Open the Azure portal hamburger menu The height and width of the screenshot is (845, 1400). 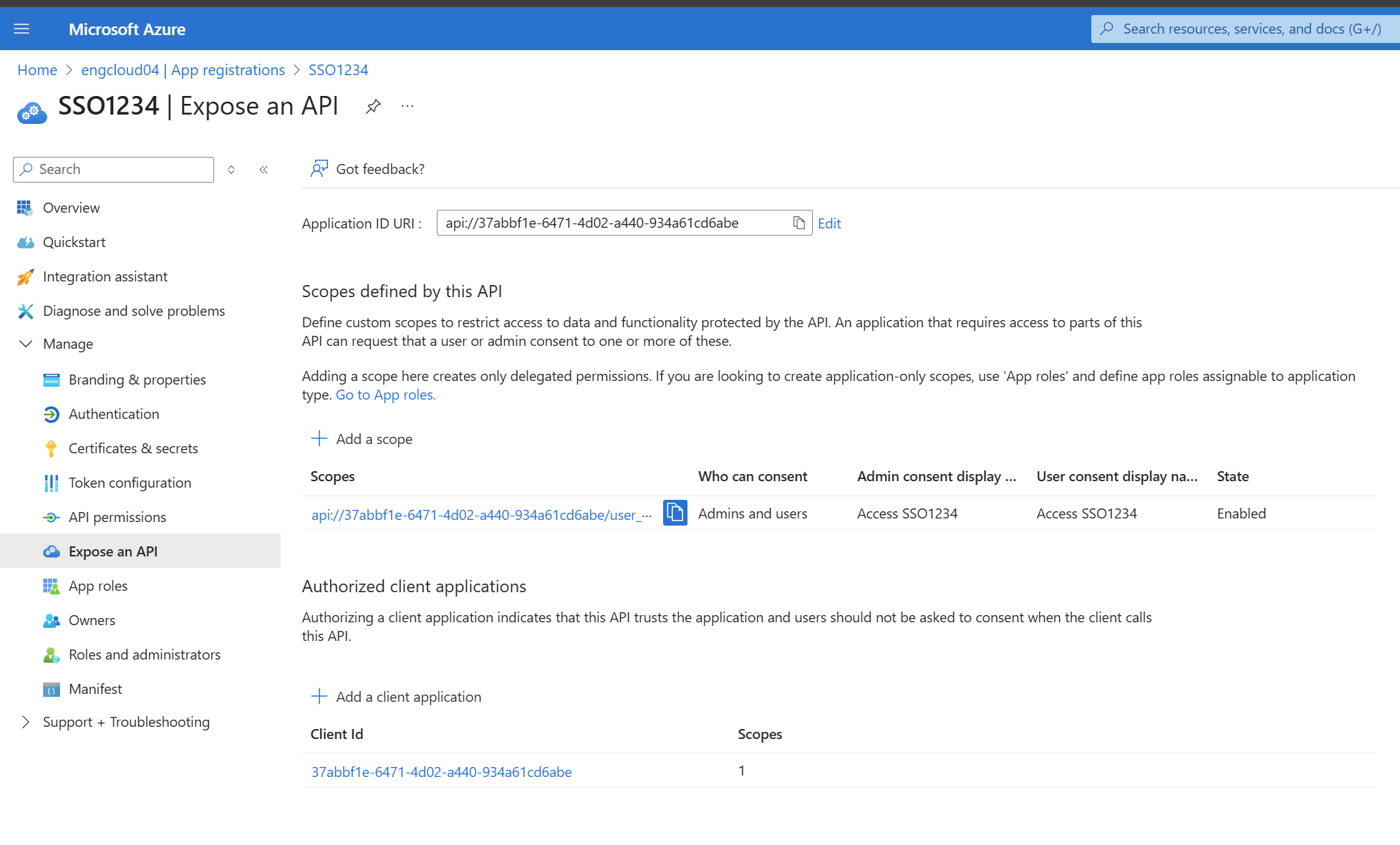coord(21,29)
